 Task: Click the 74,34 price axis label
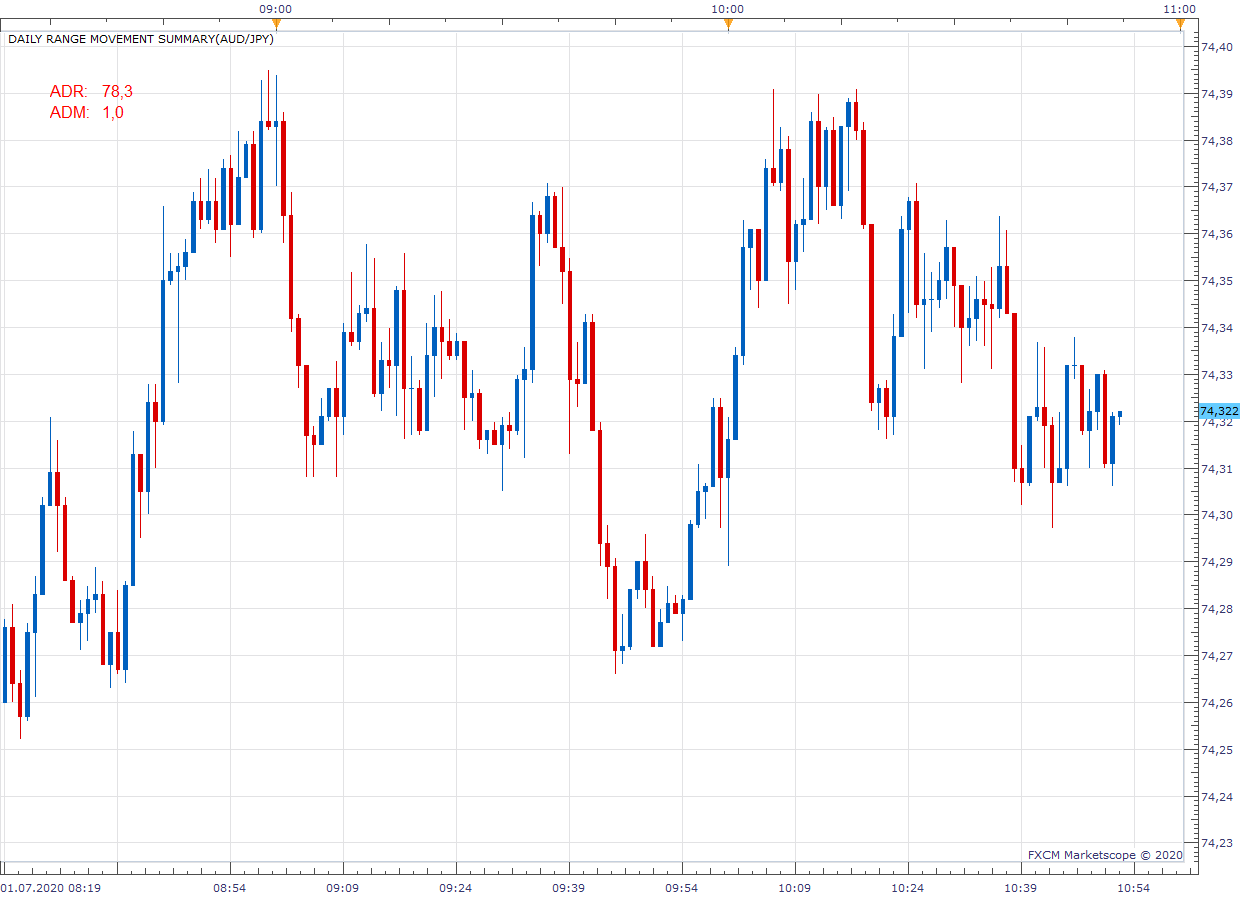[x=1216, y=328]
